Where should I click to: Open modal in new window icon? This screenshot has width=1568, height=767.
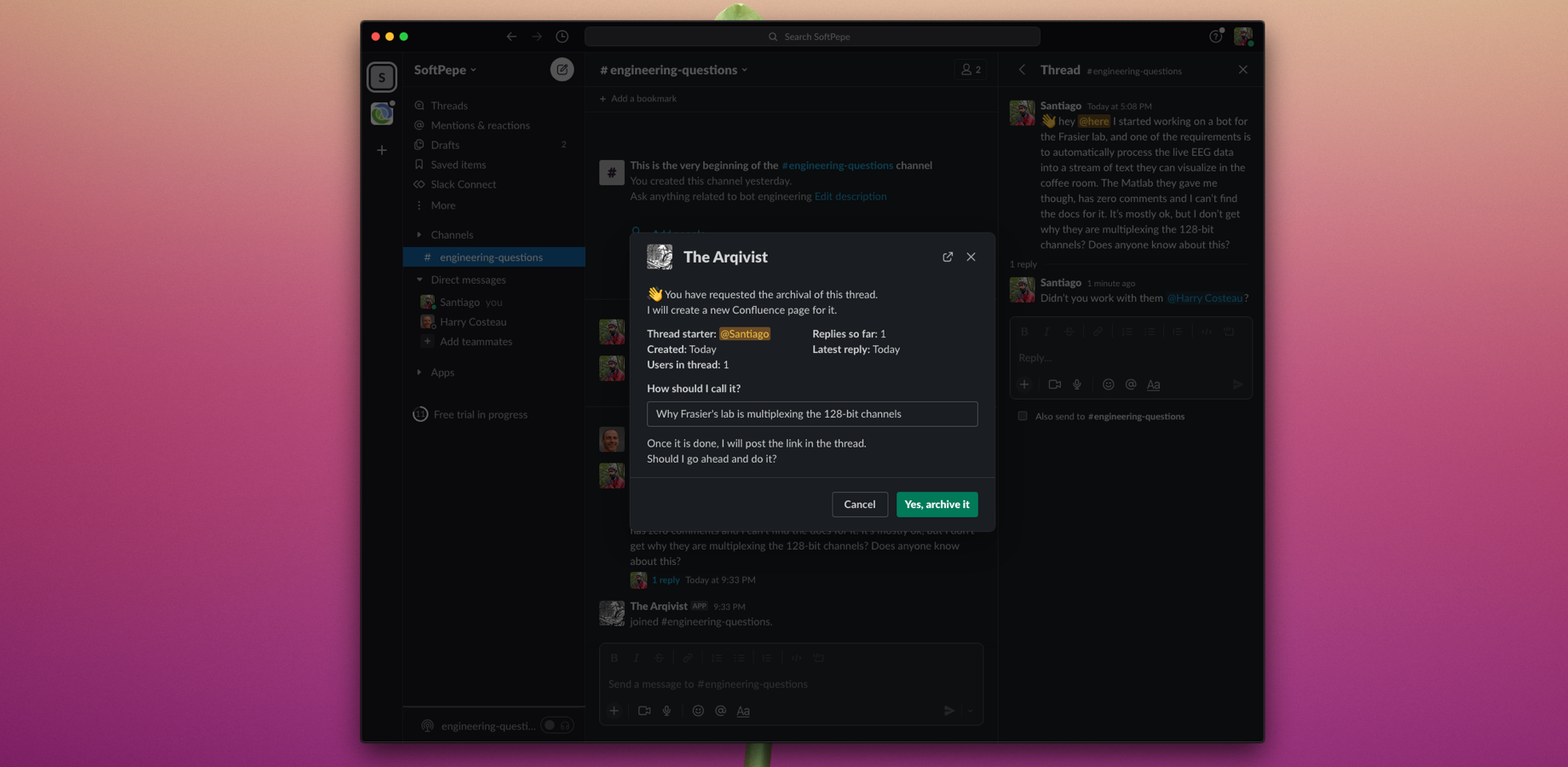click(x=948, y=257)
